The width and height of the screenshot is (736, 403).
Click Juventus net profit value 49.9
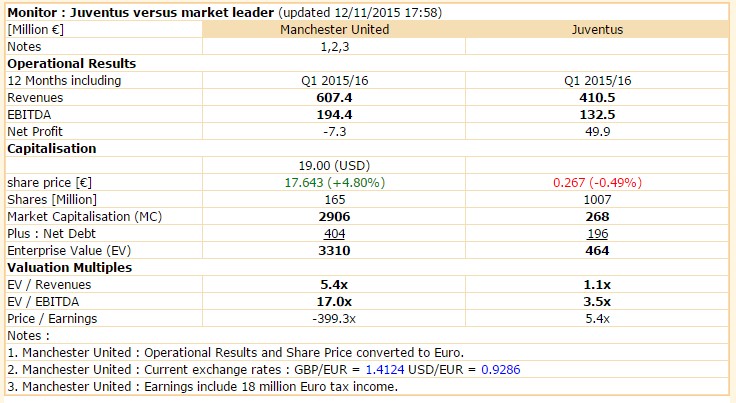click(x=598, y=131)
